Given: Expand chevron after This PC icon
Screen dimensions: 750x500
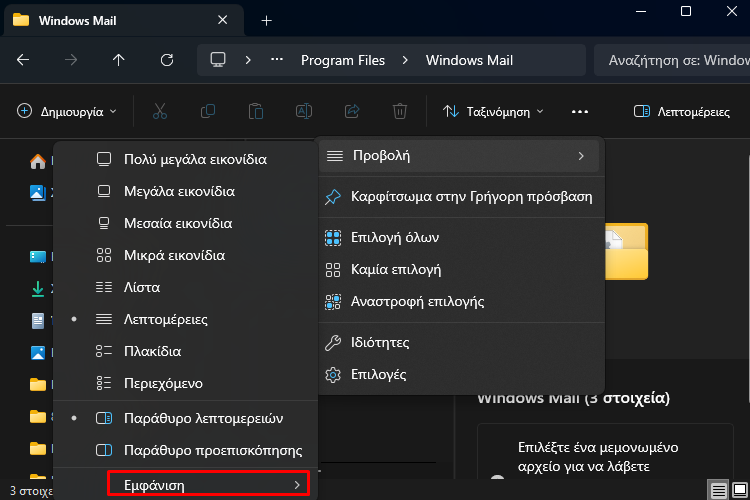Looking at the screenshot, I should point(248,60).
